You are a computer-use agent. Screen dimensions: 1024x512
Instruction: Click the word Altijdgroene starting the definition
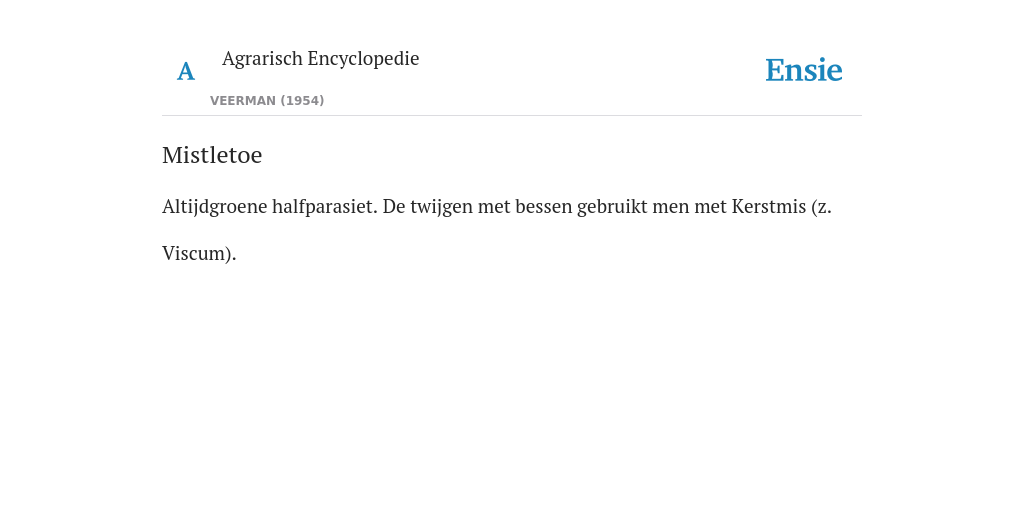[215, 207]
